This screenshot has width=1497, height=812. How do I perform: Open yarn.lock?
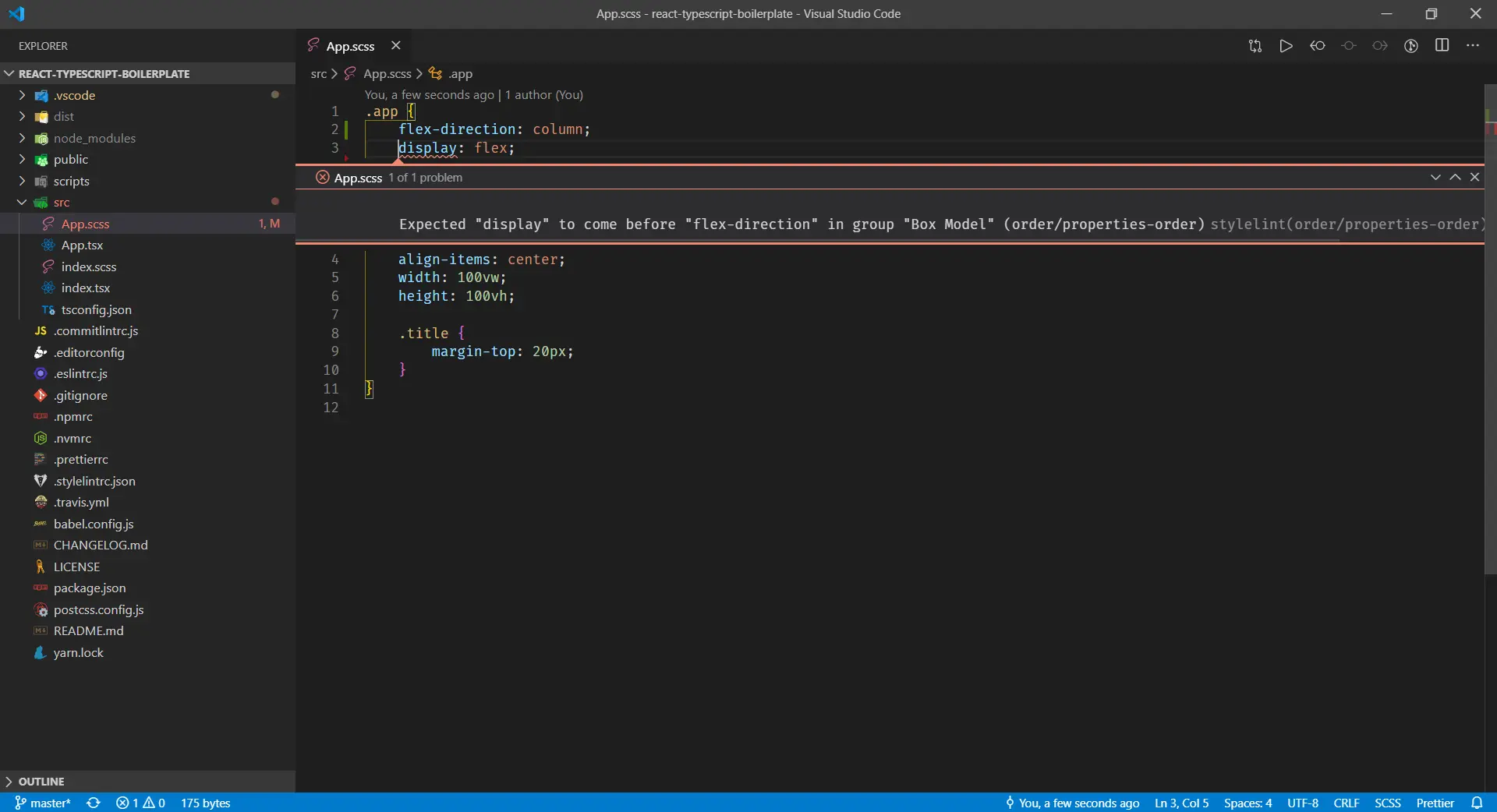(147, 652)
